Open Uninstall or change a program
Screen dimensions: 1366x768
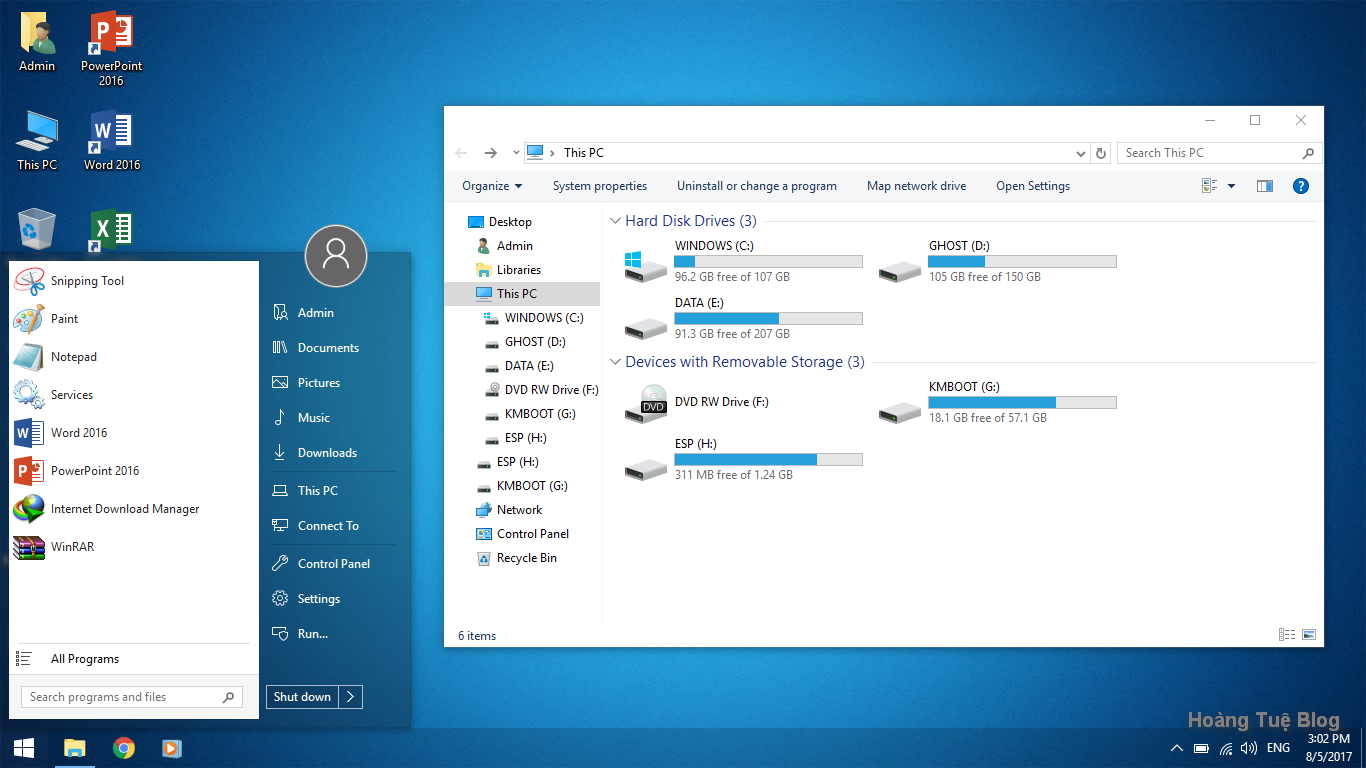[757, 185]
